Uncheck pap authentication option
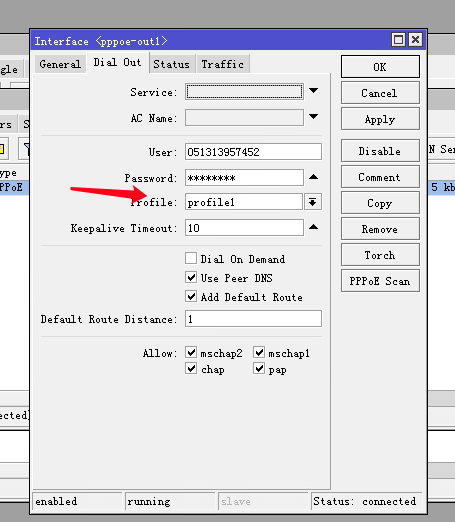This screenshot has width=455, height=522. [259, 369]
